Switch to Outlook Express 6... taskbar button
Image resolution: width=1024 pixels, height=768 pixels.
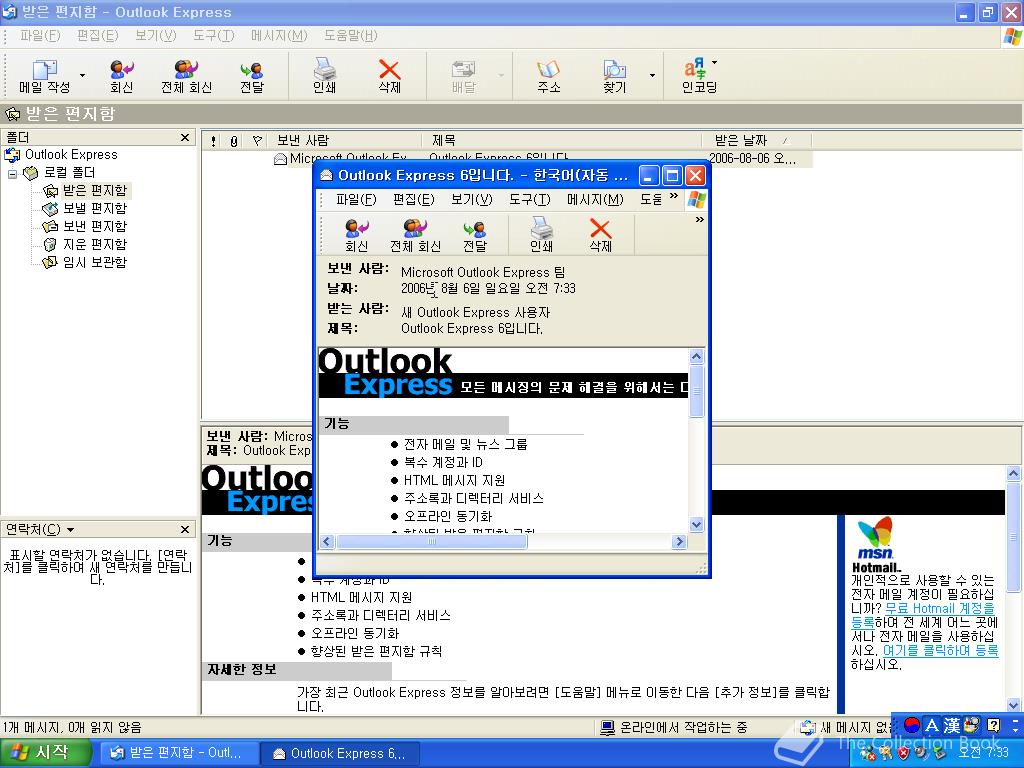pos(338,753)
